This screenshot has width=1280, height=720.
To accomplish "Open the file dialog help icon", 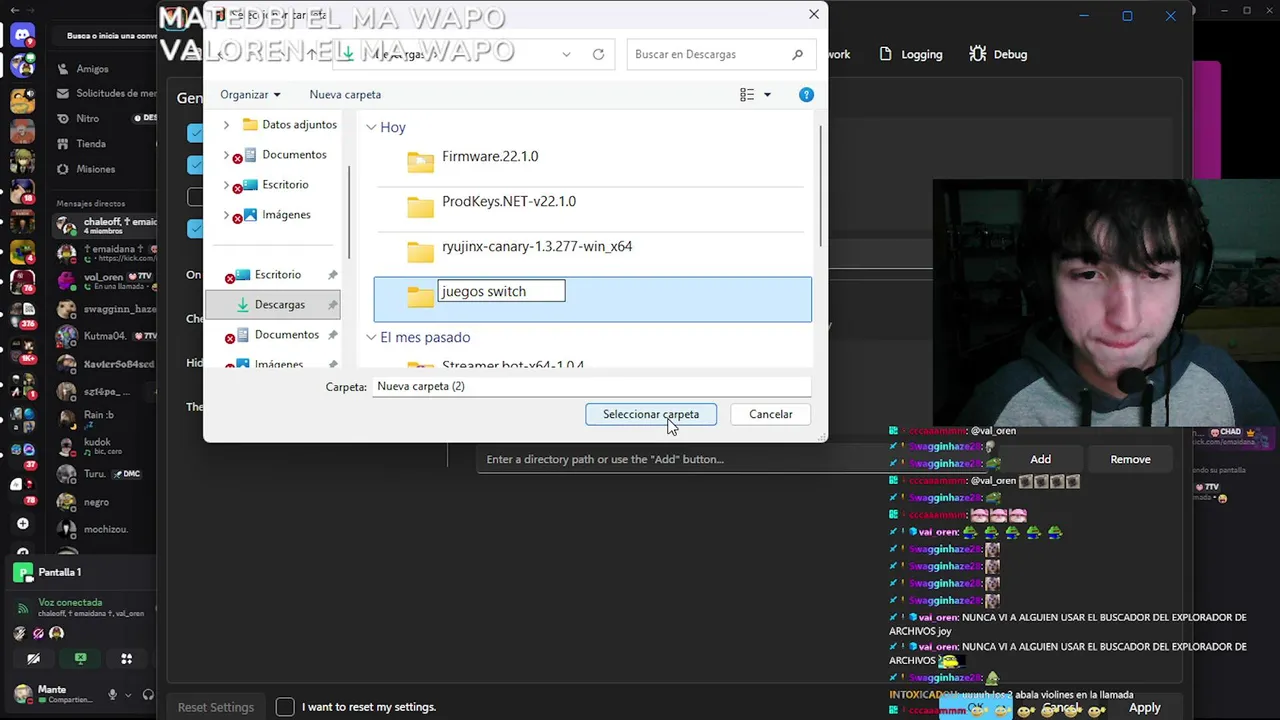I will tap(806, 95).
